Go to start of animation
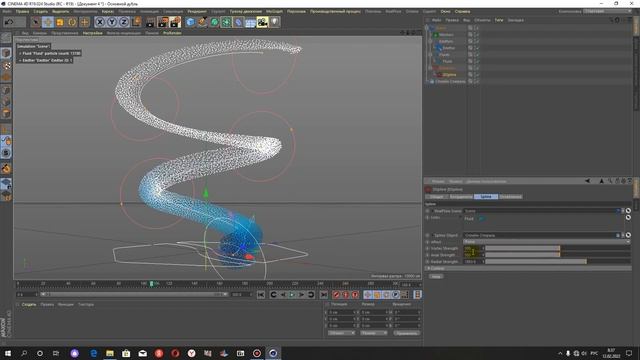This screenshot has width=640, height=360. click(261, 294)
